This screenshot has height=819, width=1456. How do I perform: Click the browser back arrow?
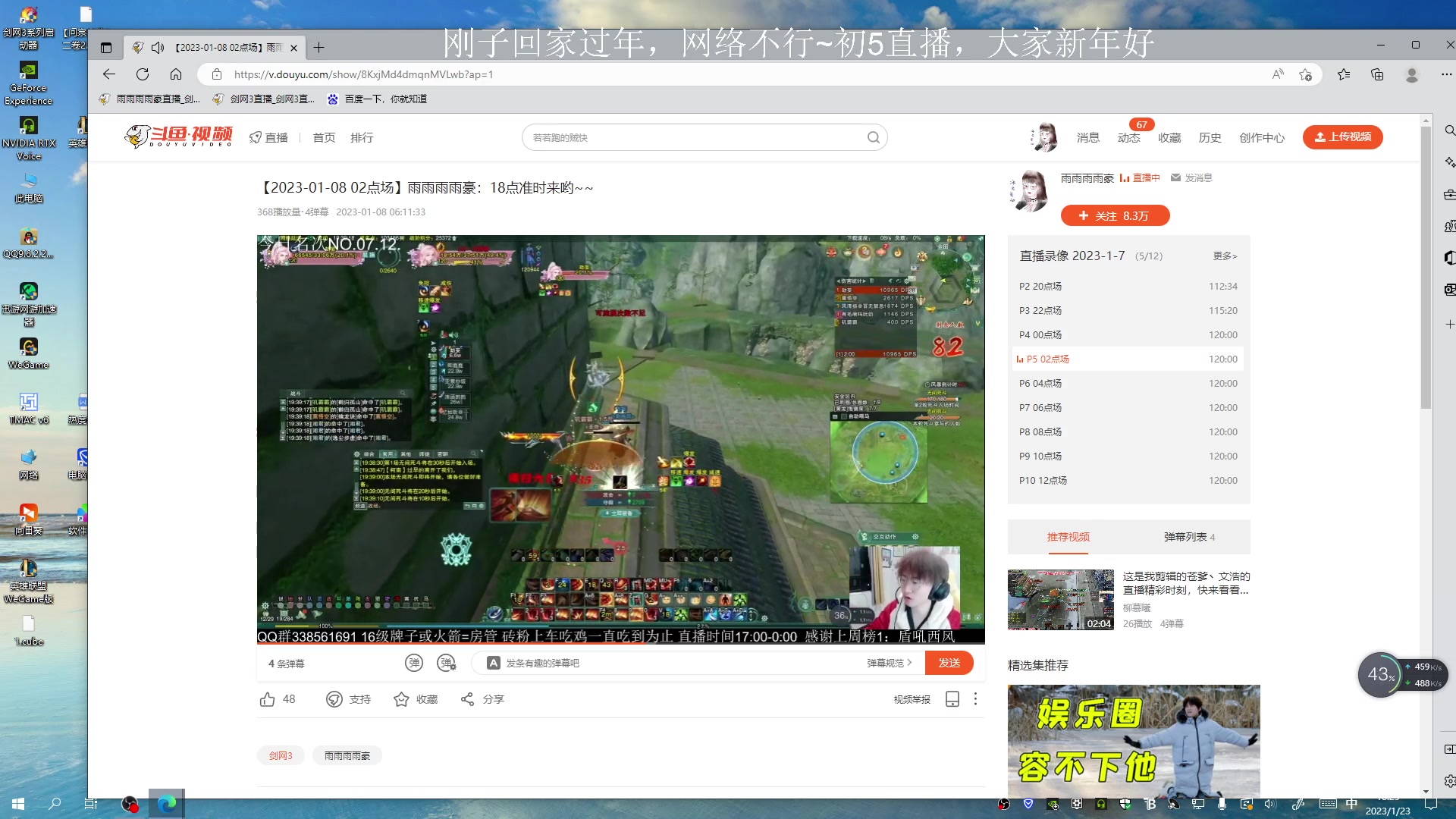109,74
